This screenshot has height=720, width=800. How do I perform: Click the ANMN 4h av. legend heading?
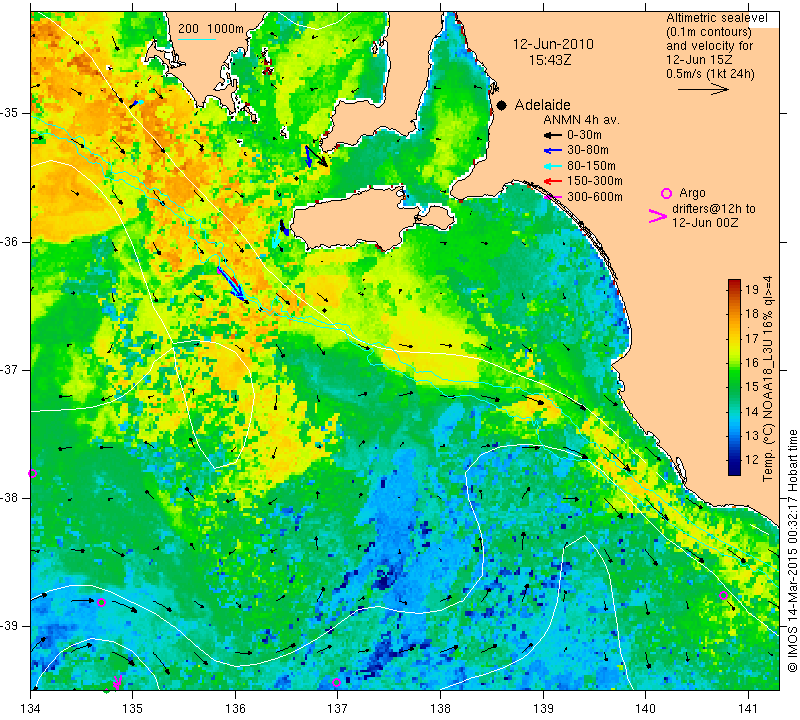pos(581,120)
